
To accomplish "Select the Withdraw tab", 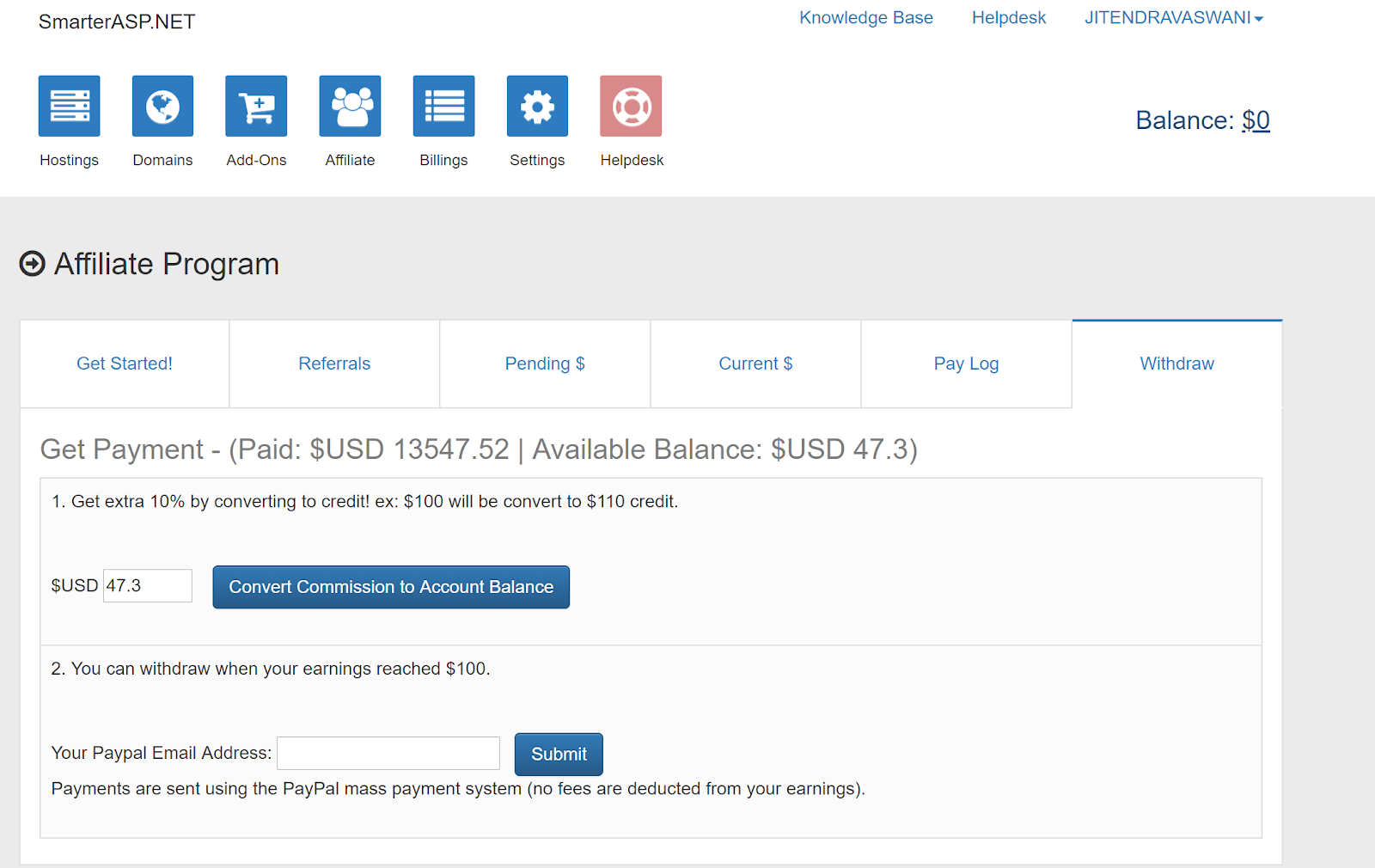I will [x=1176, y=364].
